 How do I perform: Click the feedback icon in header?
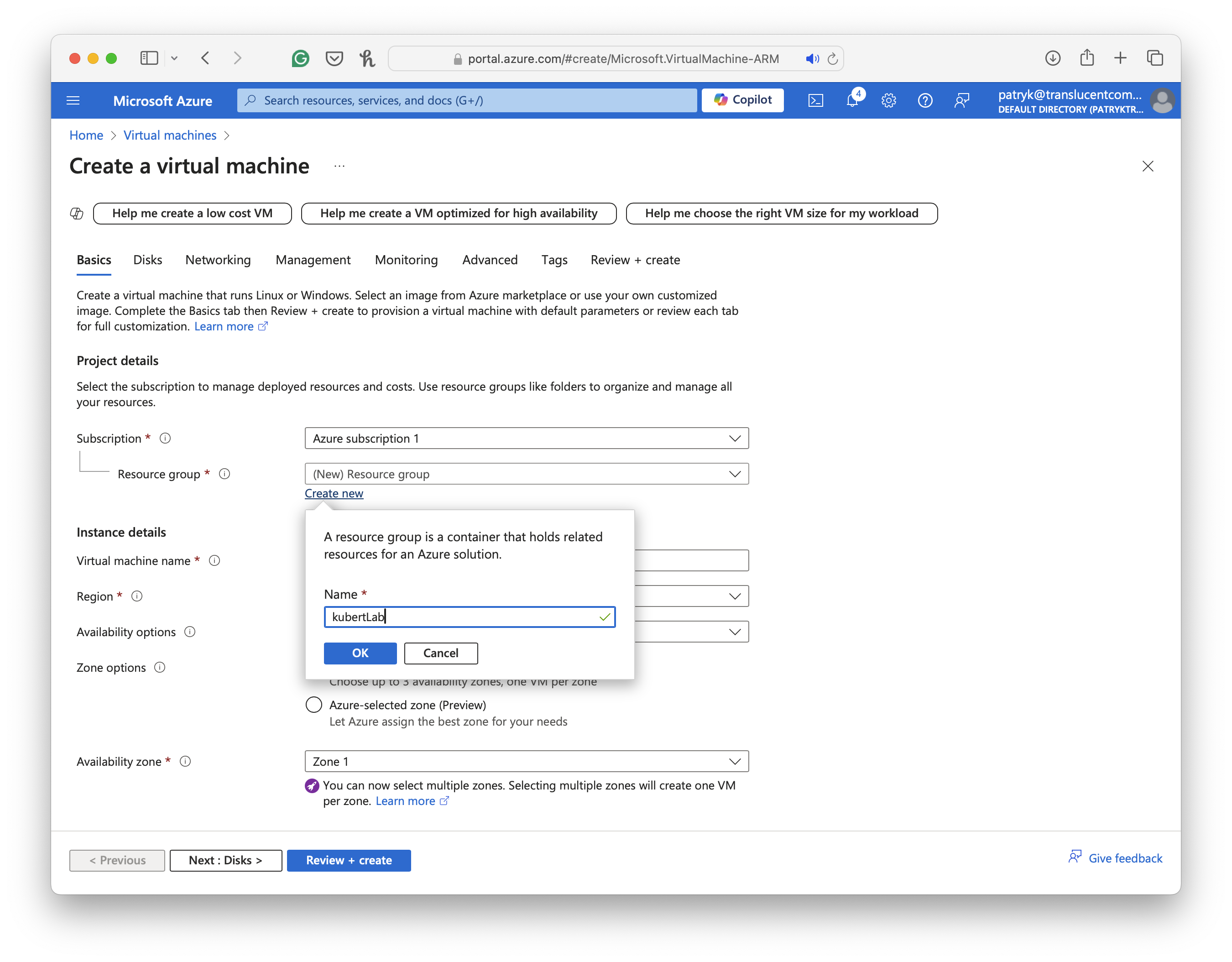point(962,100)
